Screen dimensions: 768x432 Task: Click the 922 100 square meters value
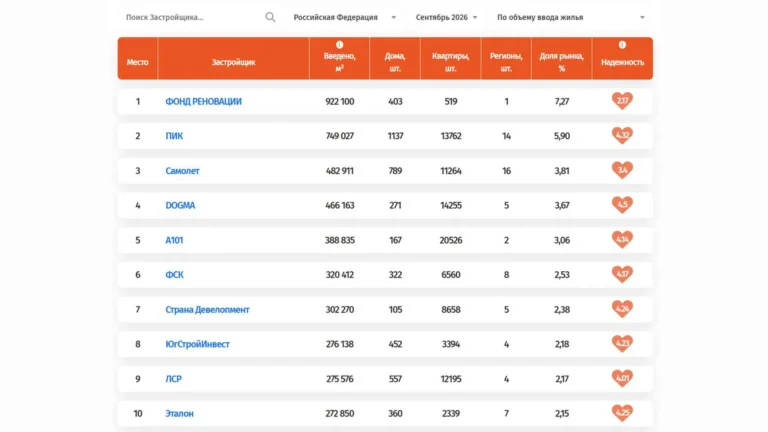(x=339, y=101)
